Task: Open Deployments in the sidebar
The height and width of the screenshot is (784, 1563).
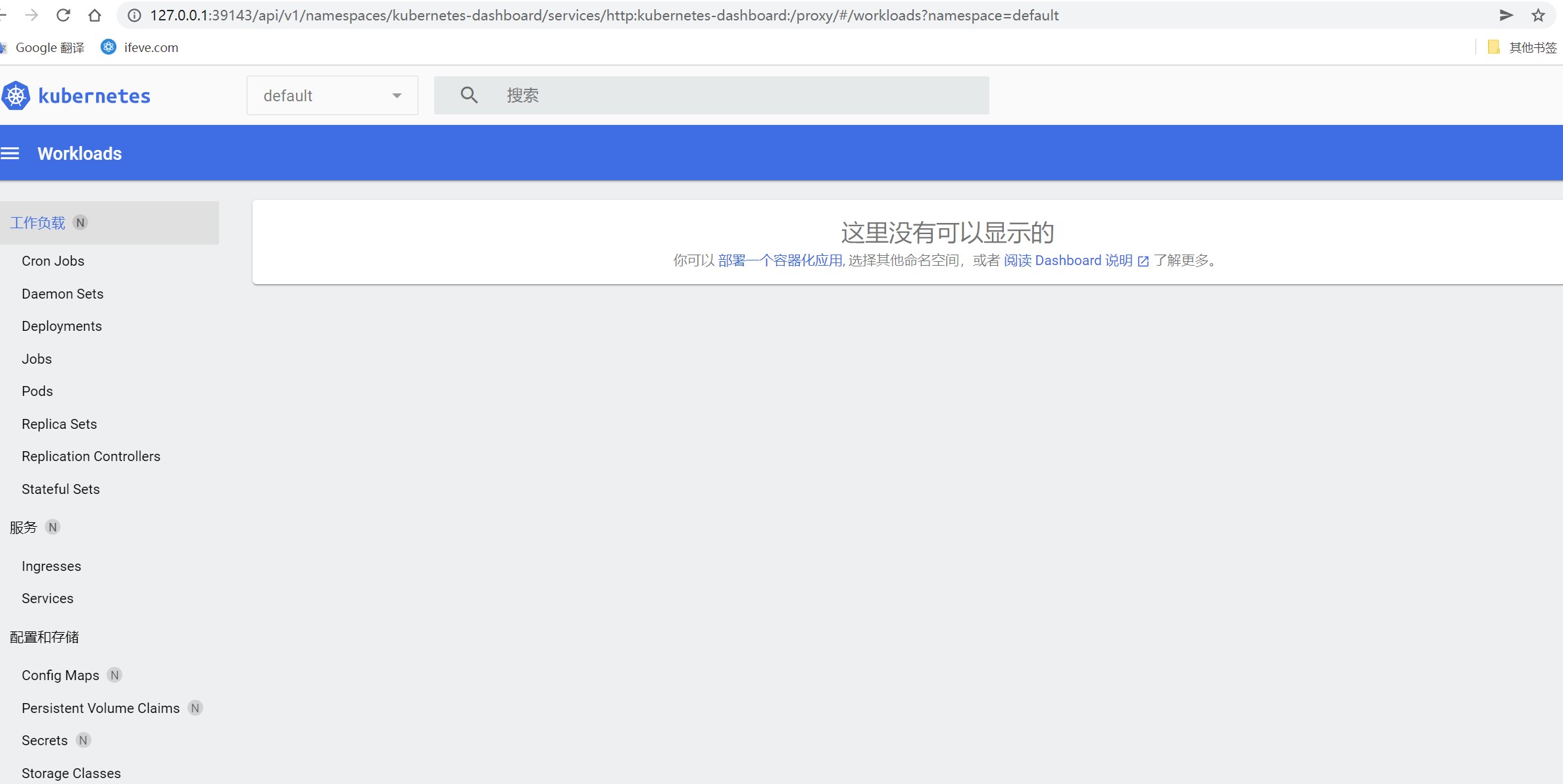Action: tap(62, 326)
